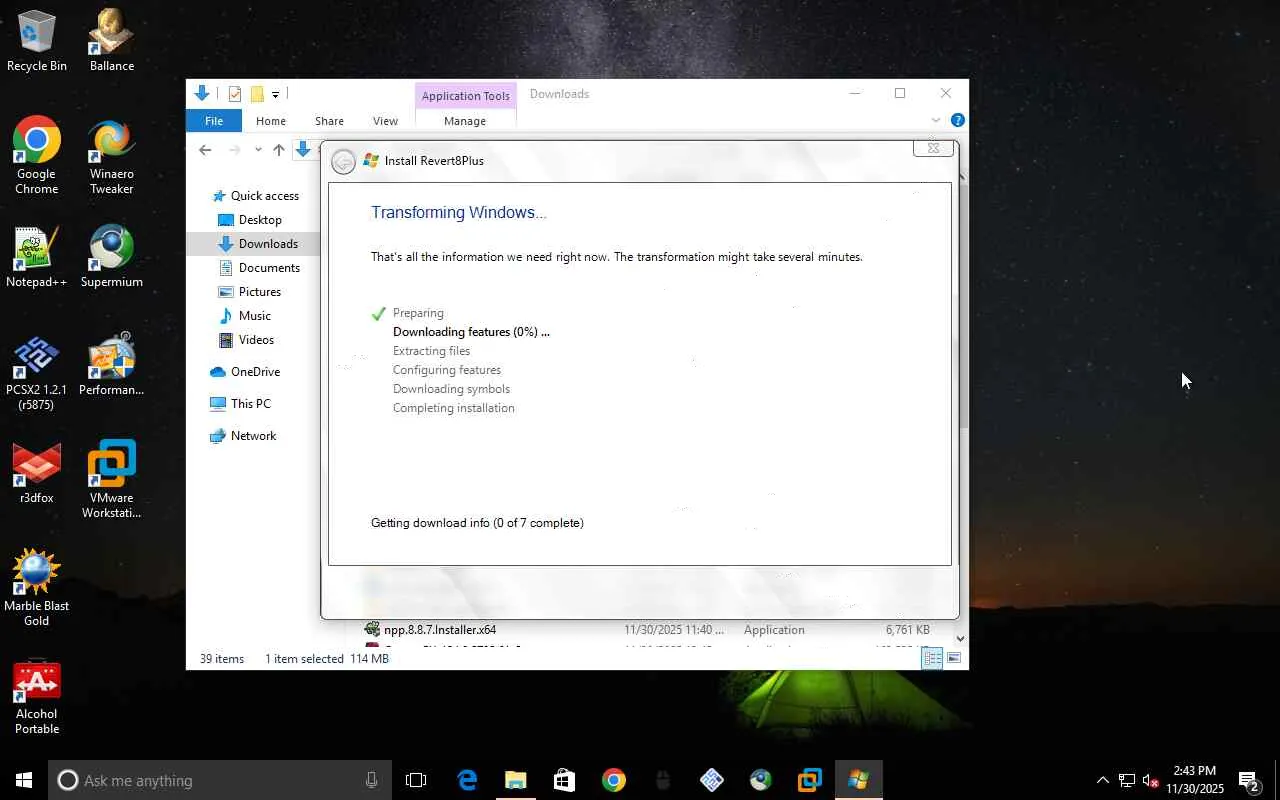Image resolution: width=1280 pixels, height=800 pixels.
Task: Select the npp.8.8.7.Installer.x64 file
Action: point(440,630)
